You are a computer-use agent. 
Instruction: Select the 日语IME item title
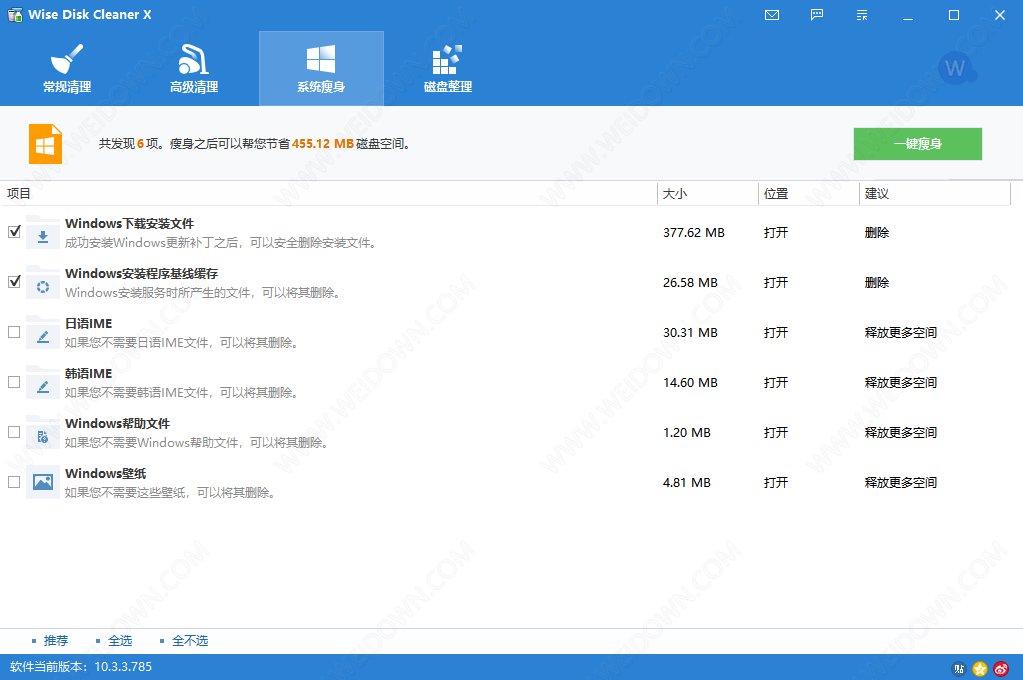[89, 324]
